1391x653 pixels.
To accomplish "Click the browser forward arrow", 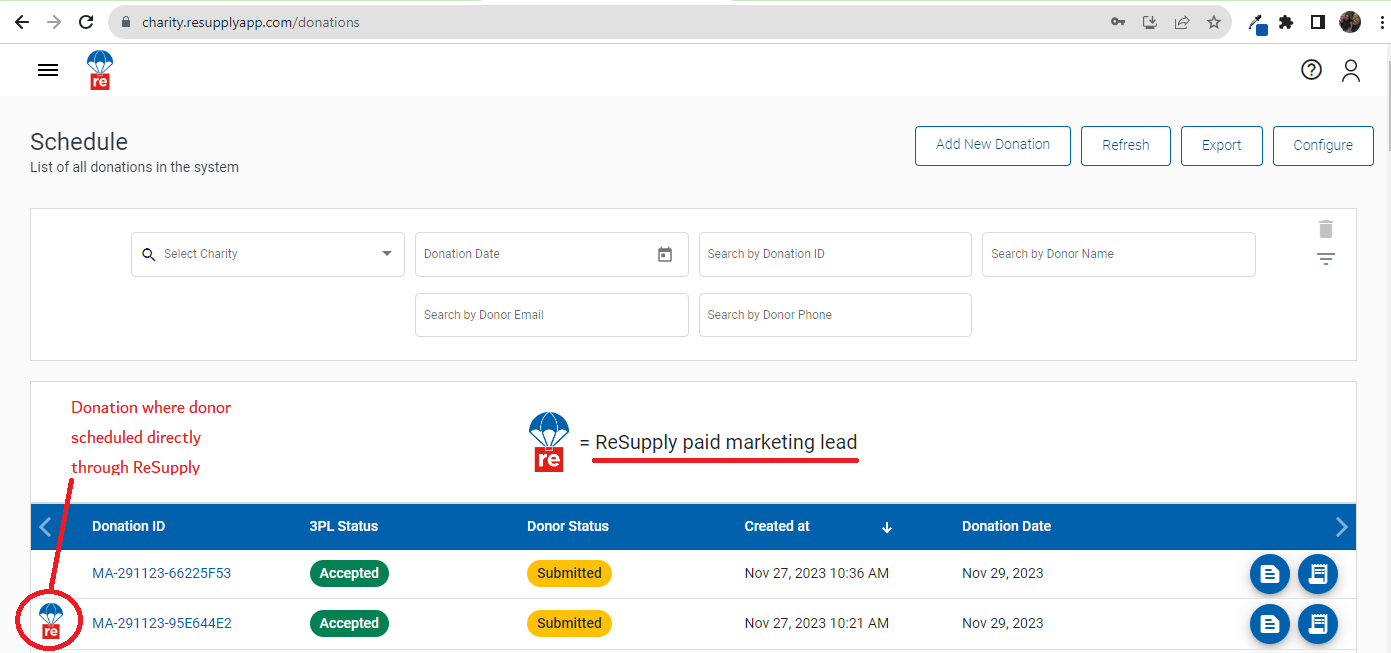I will (54, 22).
